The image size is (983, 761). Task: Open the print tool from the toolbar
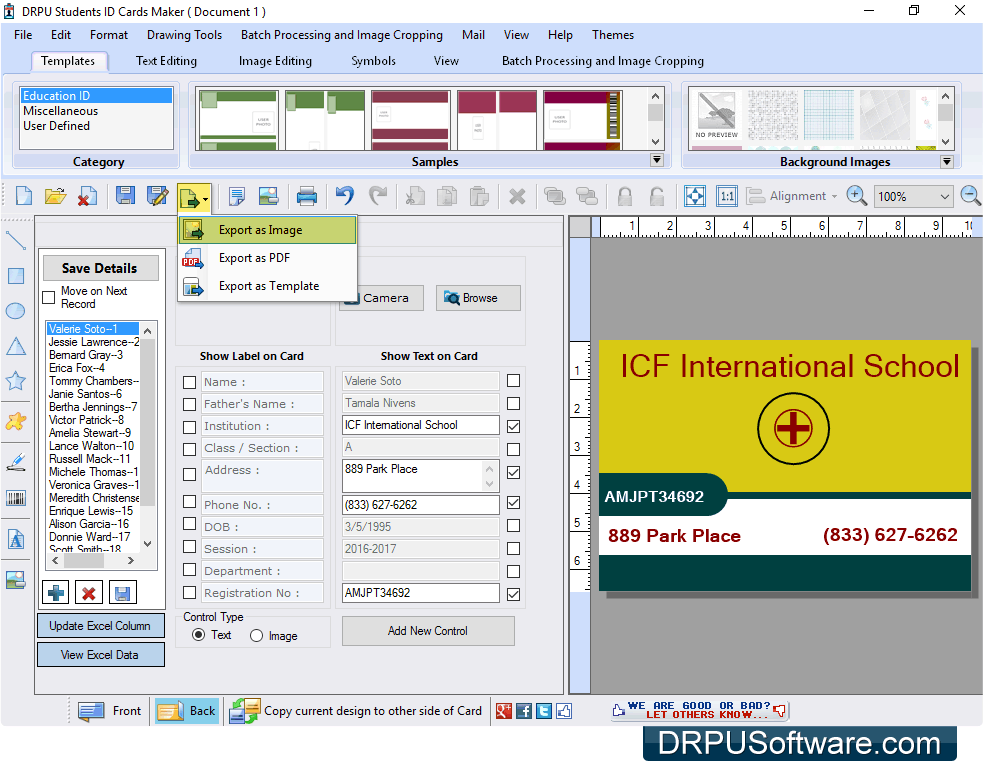[307, 195]
